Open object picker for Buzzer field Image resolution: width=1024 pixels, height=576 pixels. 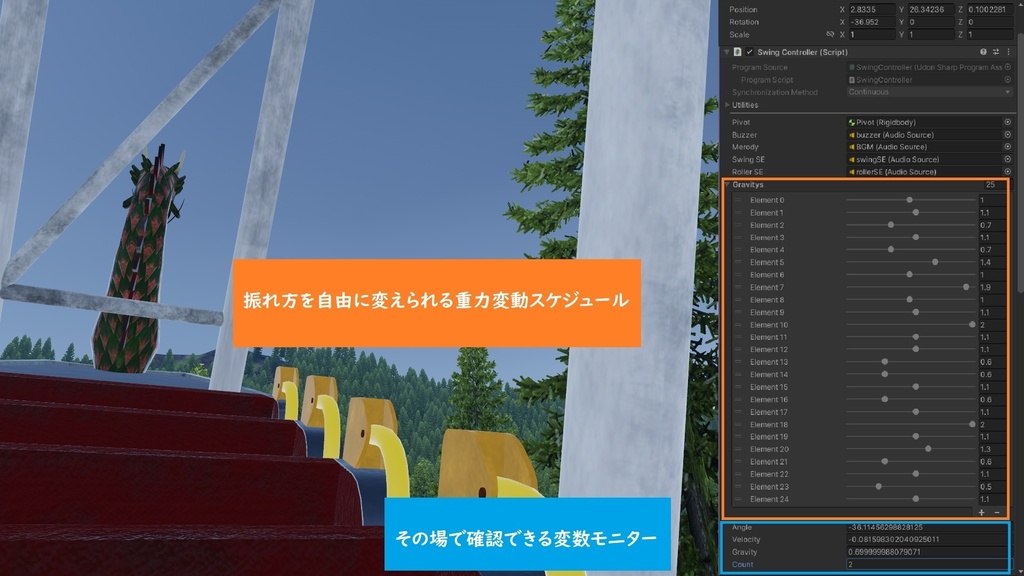(x=1008, y=135)
